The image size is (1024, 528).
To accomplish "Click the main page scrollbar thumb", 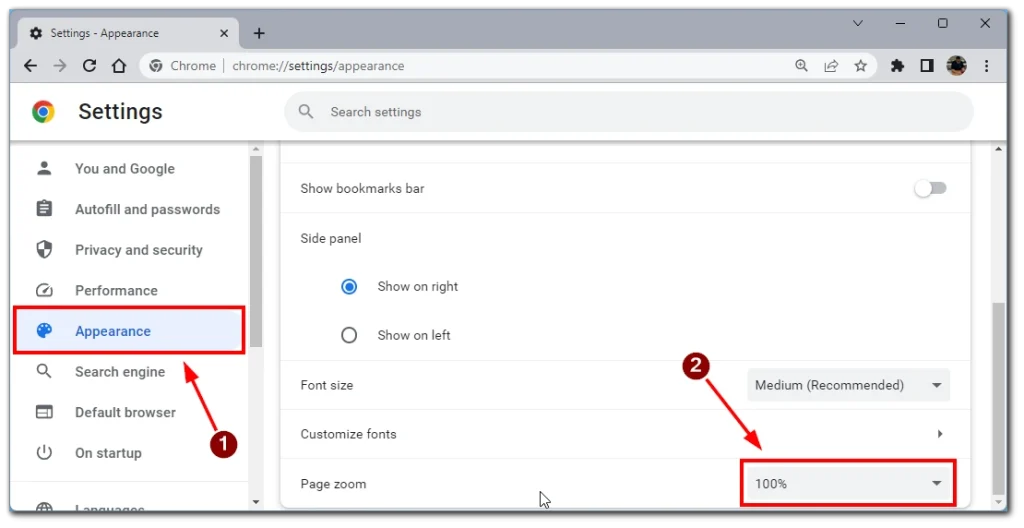I will pos(998,399).
